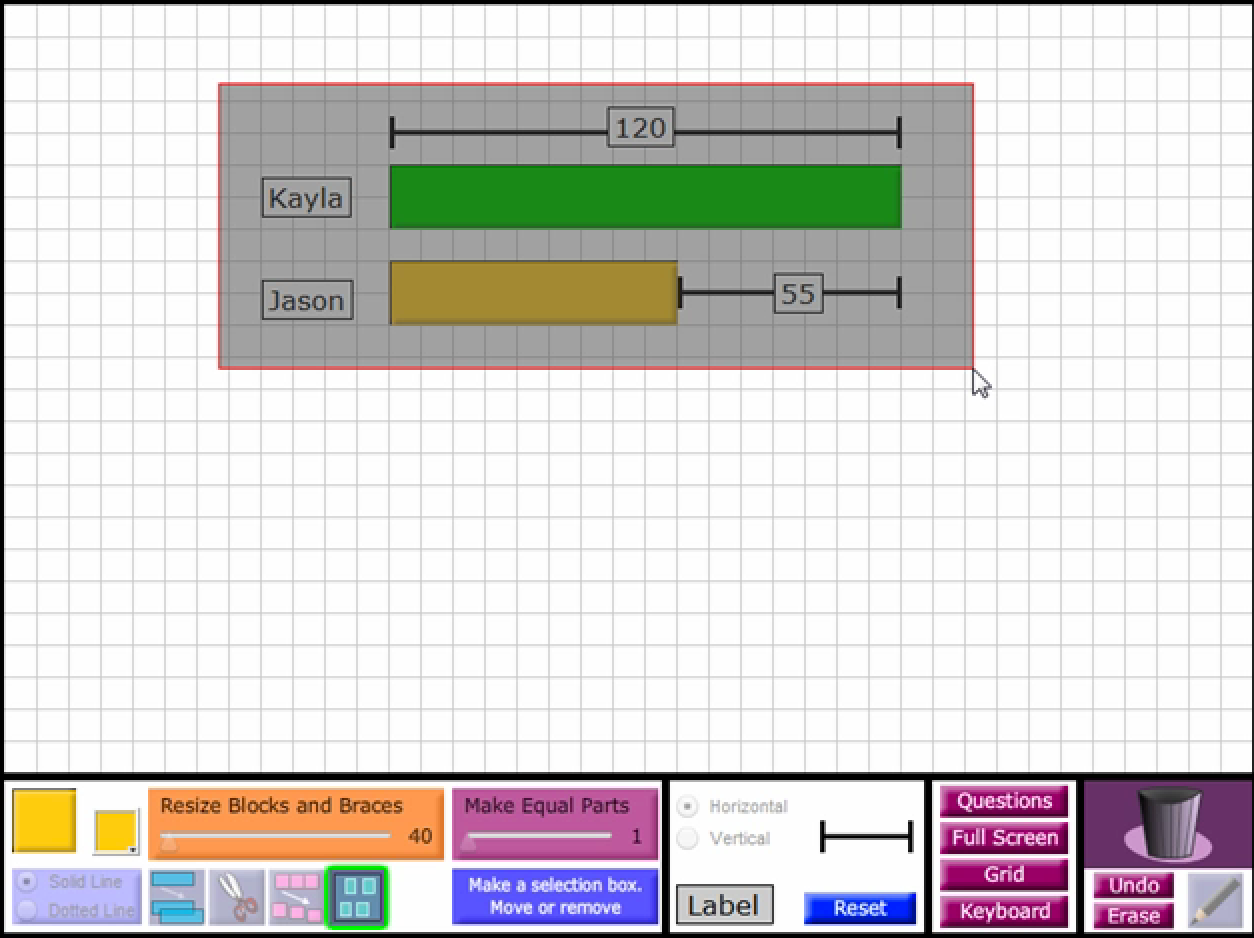This screenshot has height=938, width=1254.
Task: Pick the horizontal brace tool
Action: click(x=866, y=836)
